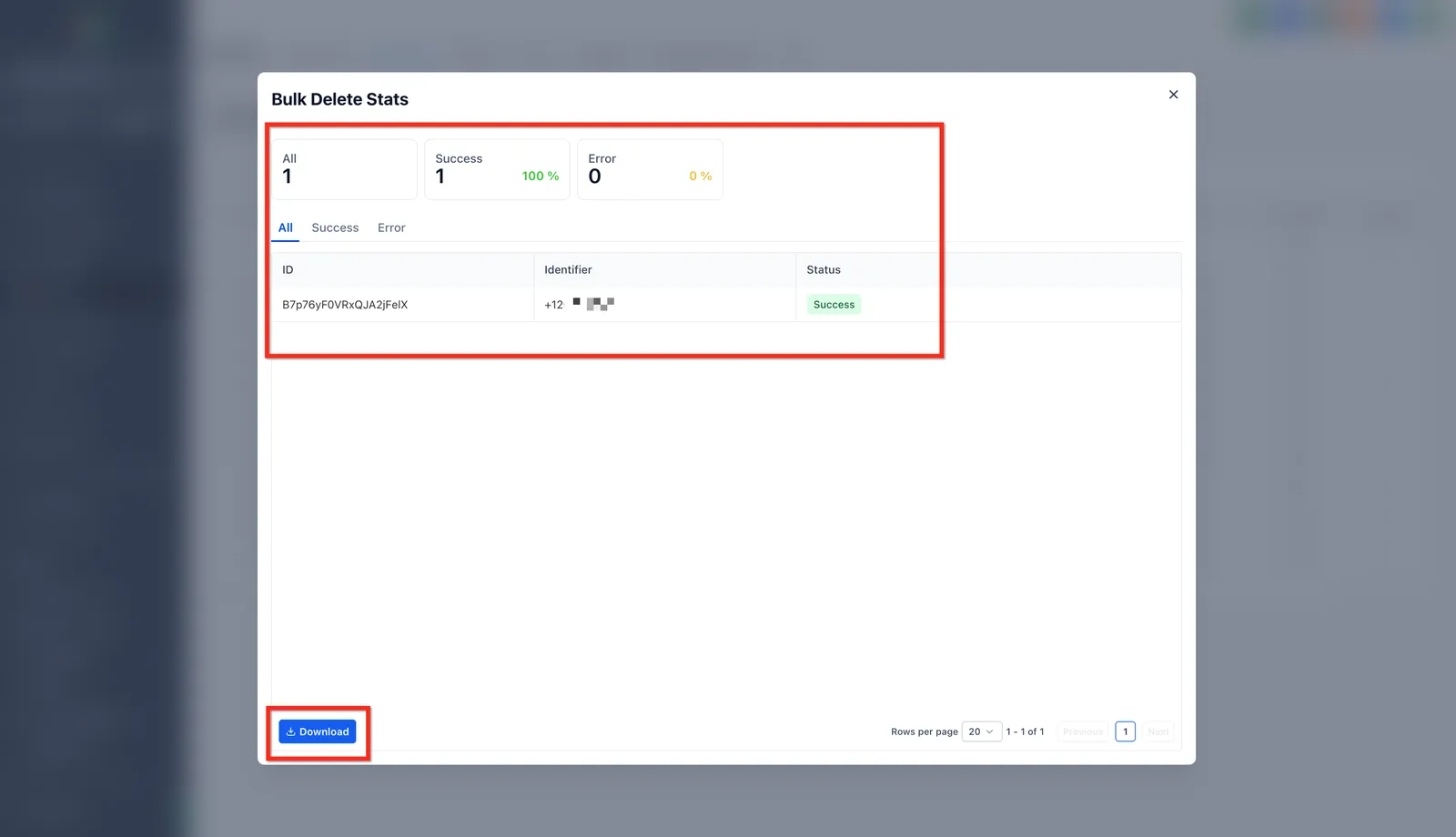Download the bulk delete stats
The image size is (1456, 837).
[318, 731]
